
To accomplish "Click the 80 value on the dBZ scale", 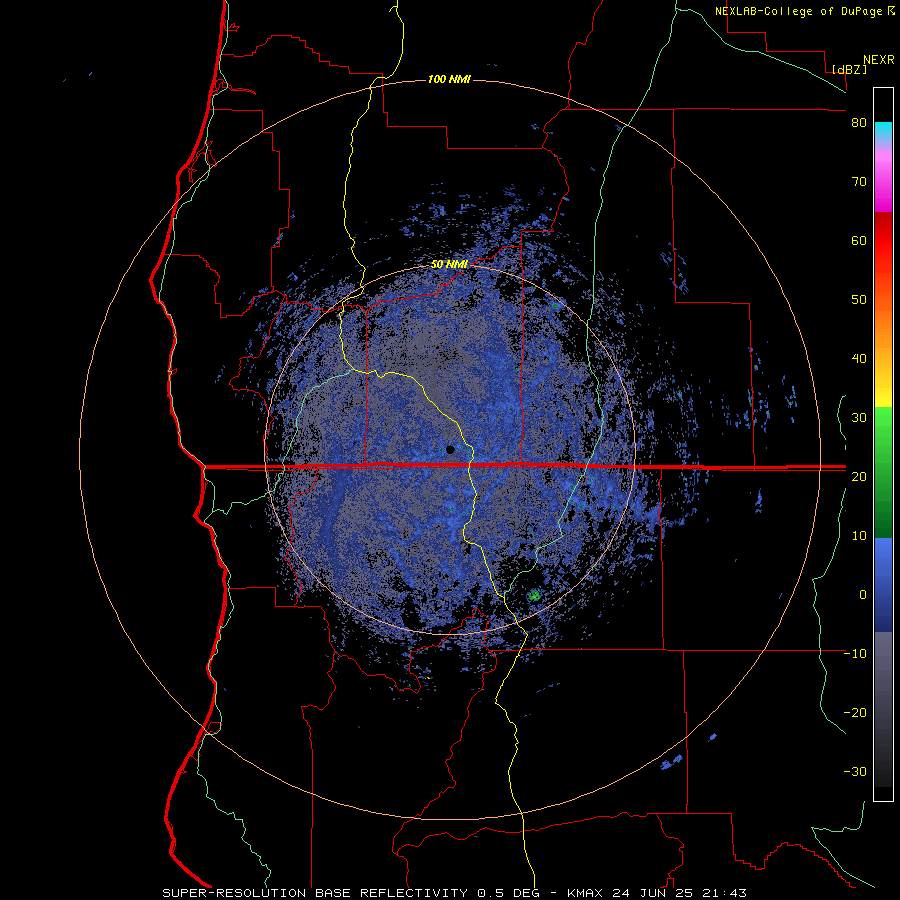I will 859,123.
